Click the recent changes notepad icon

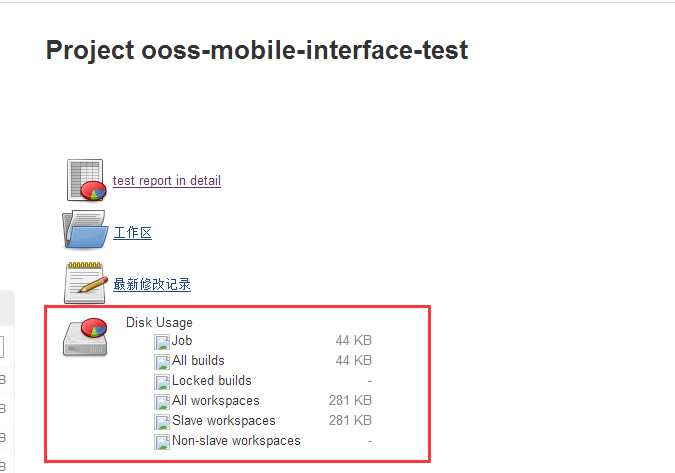click(x=85, y=283)
